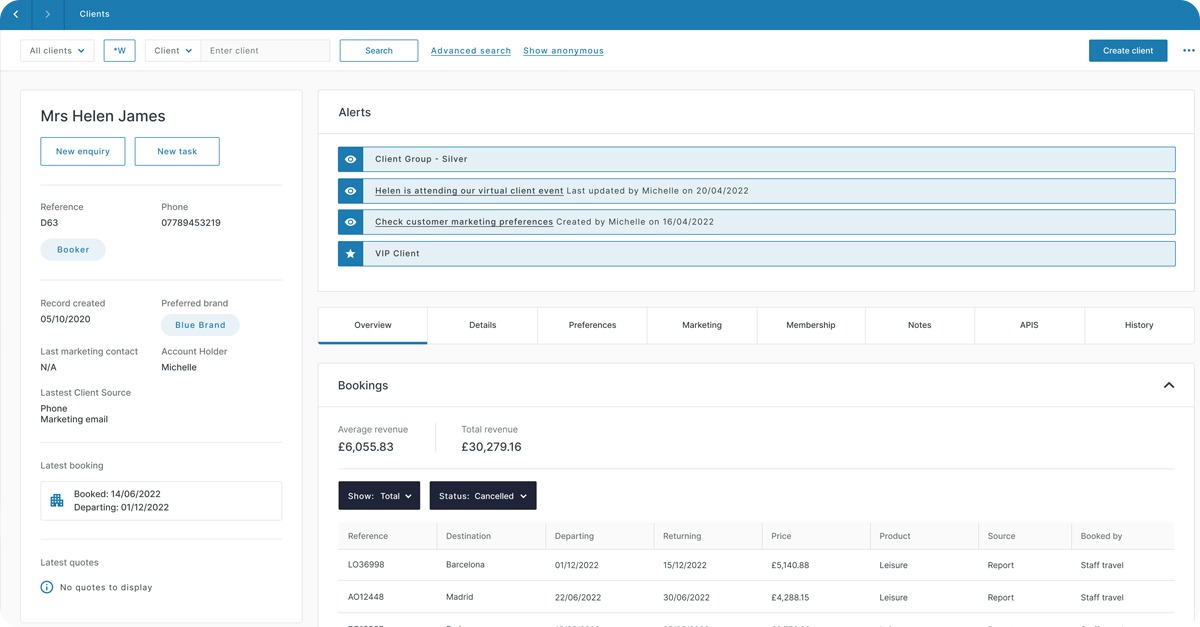Click the info icon near No quotes message
1200x627 pixels.
46,587
